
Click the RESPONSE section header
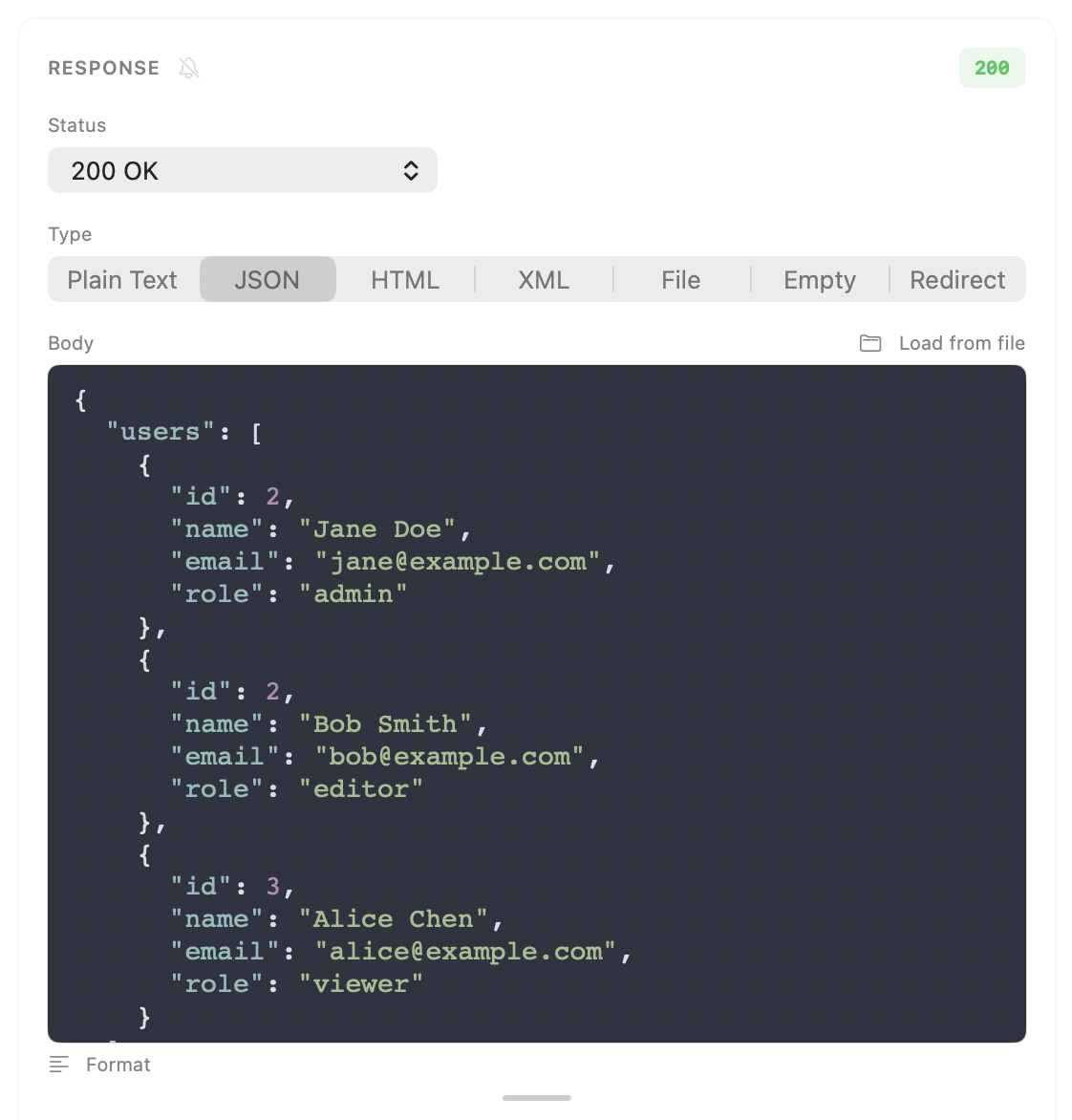tap(103, 68)
